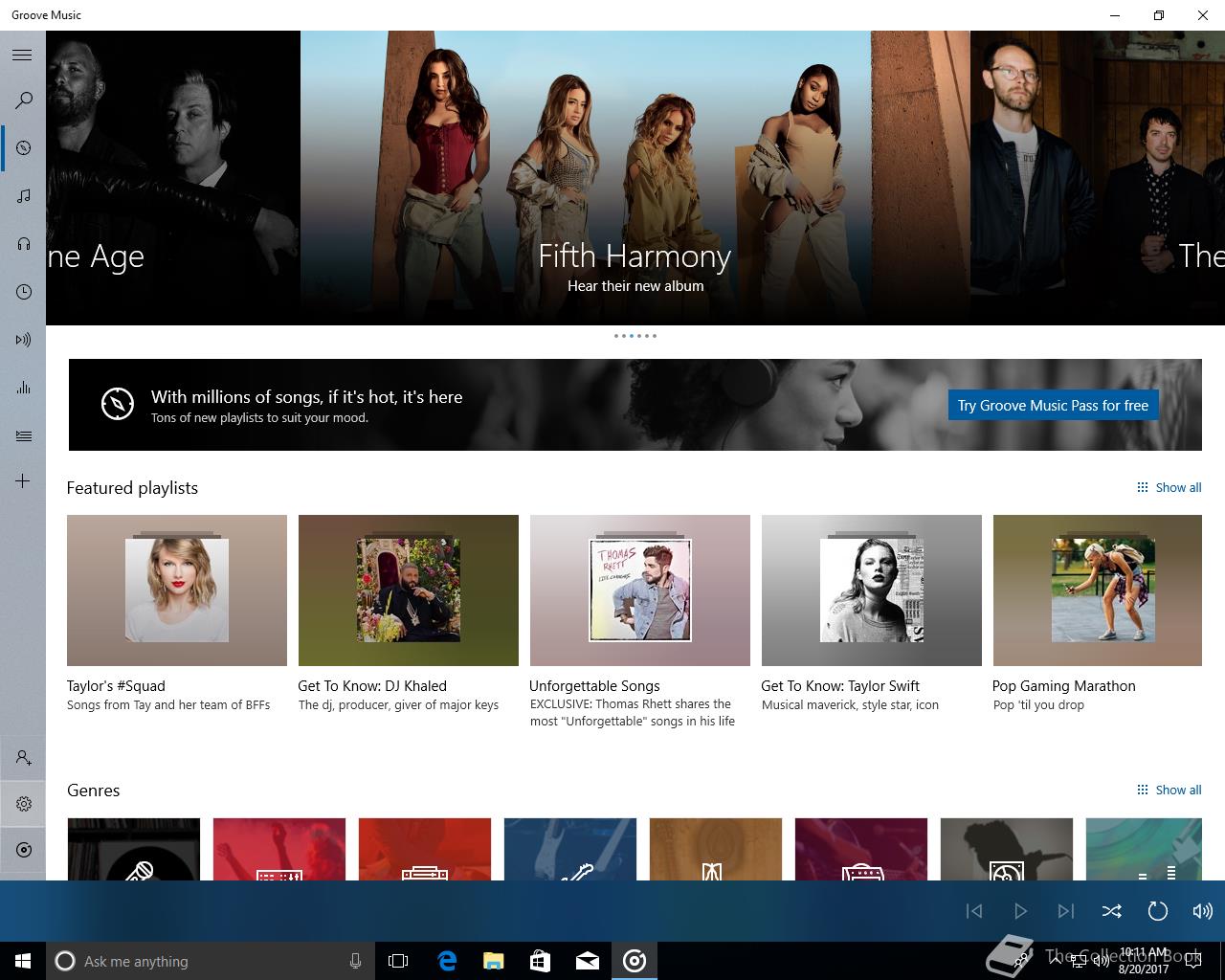Select the Explore compass icon in sidebar
Viewport: 1225px width, 980px height.
click(x=23, y=148)
